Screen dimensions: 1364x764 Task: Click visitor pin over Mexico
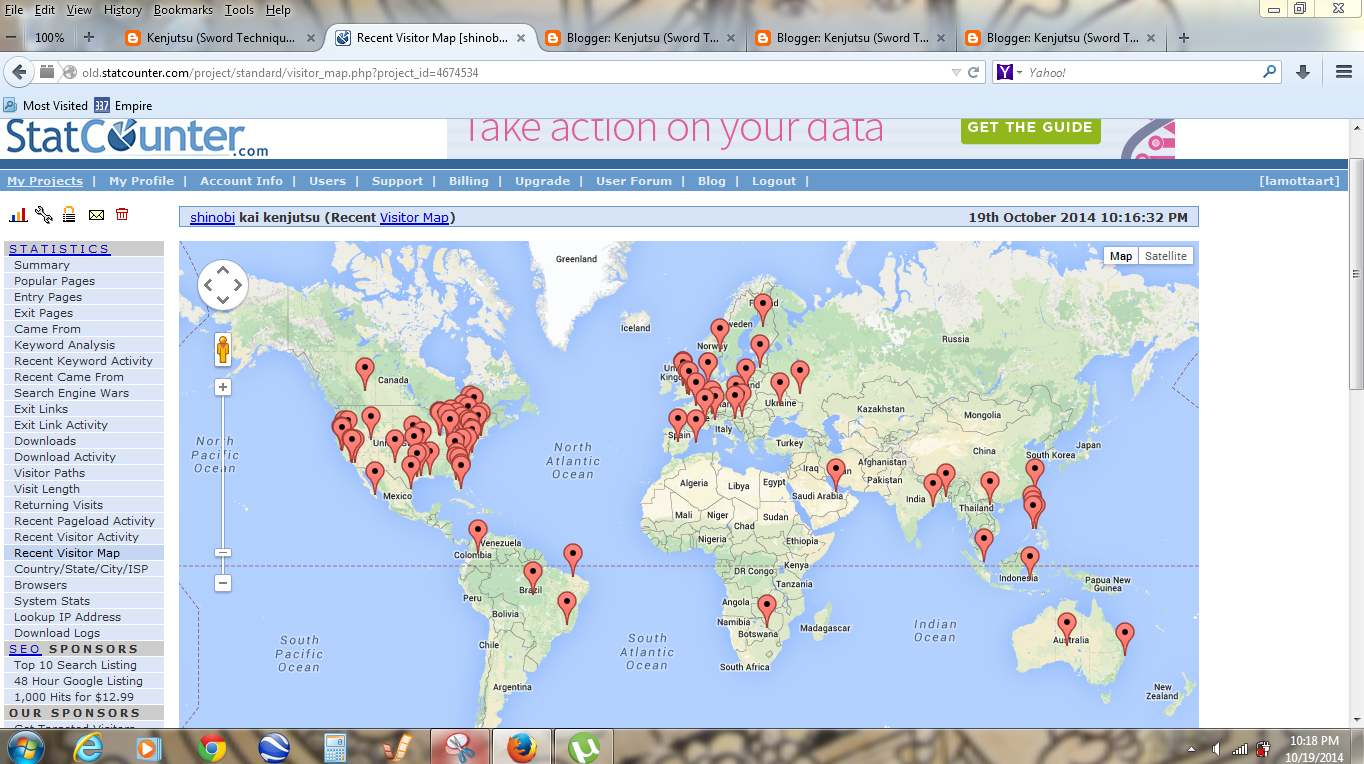click(x=375, y=477)
